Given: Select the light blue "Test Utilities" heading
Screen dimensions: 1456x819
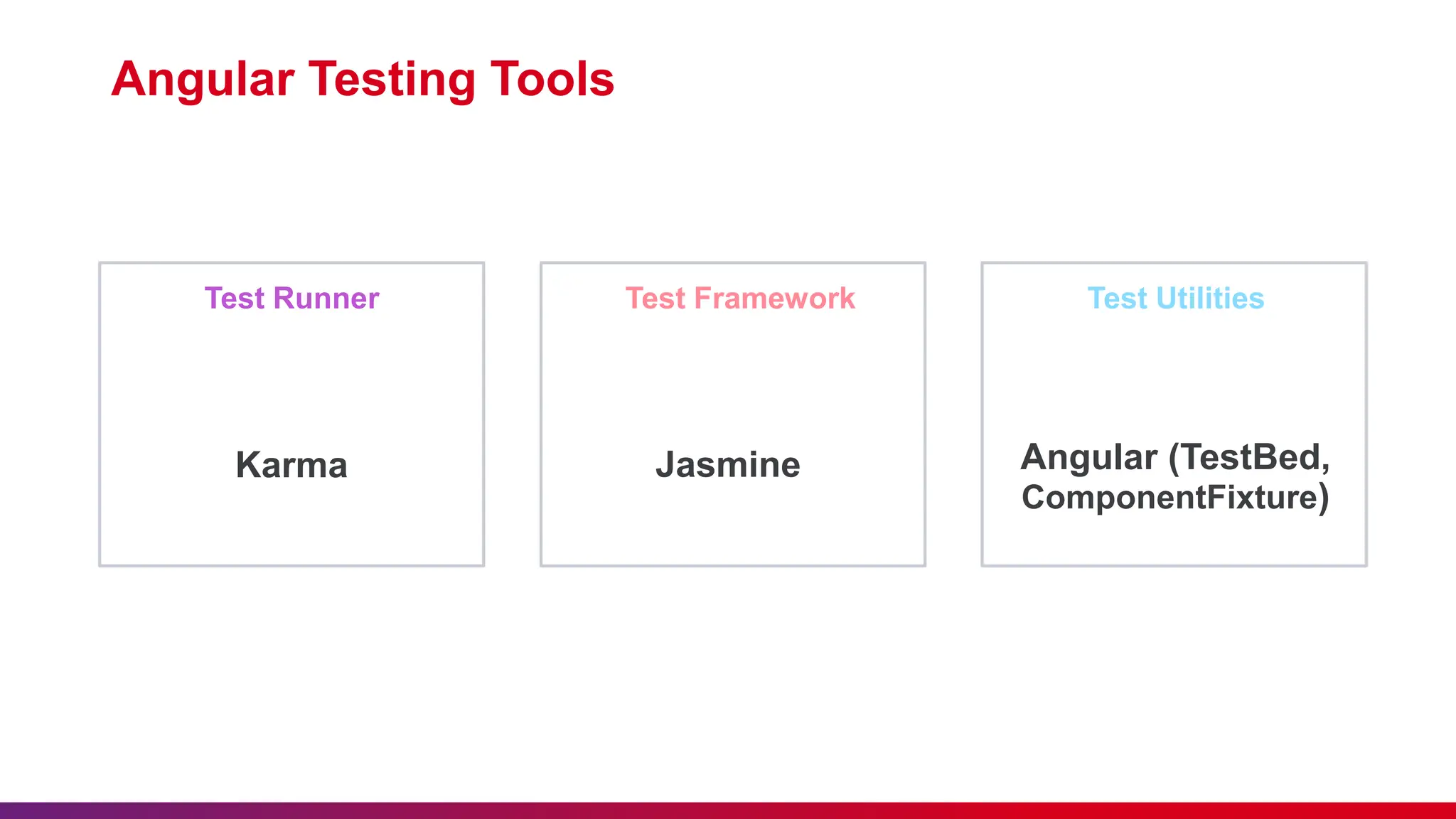Looking at the screenshot, I should click(1176, 299).
